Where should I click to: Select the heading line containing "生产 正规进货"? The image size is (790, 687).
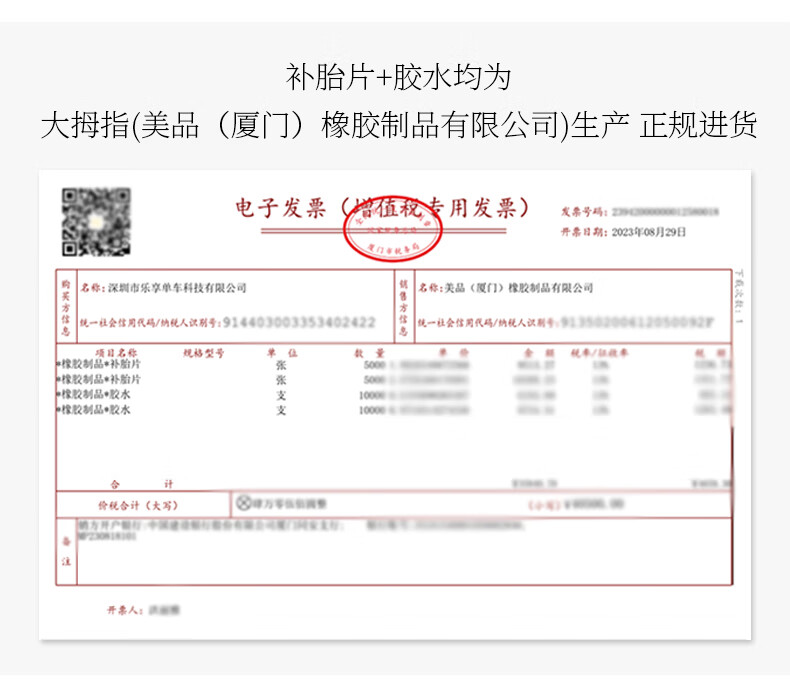point(399,125)
